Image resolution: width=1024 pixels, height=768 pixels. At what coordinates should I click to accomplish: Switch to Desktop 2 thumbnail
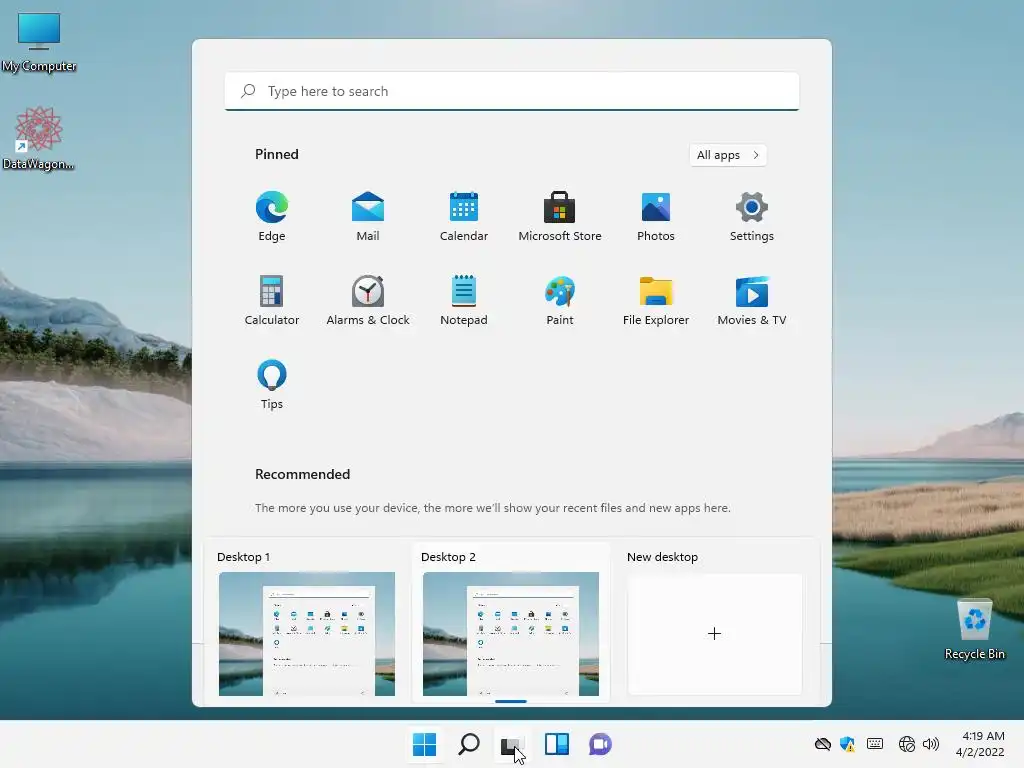(x=511, y=633)
